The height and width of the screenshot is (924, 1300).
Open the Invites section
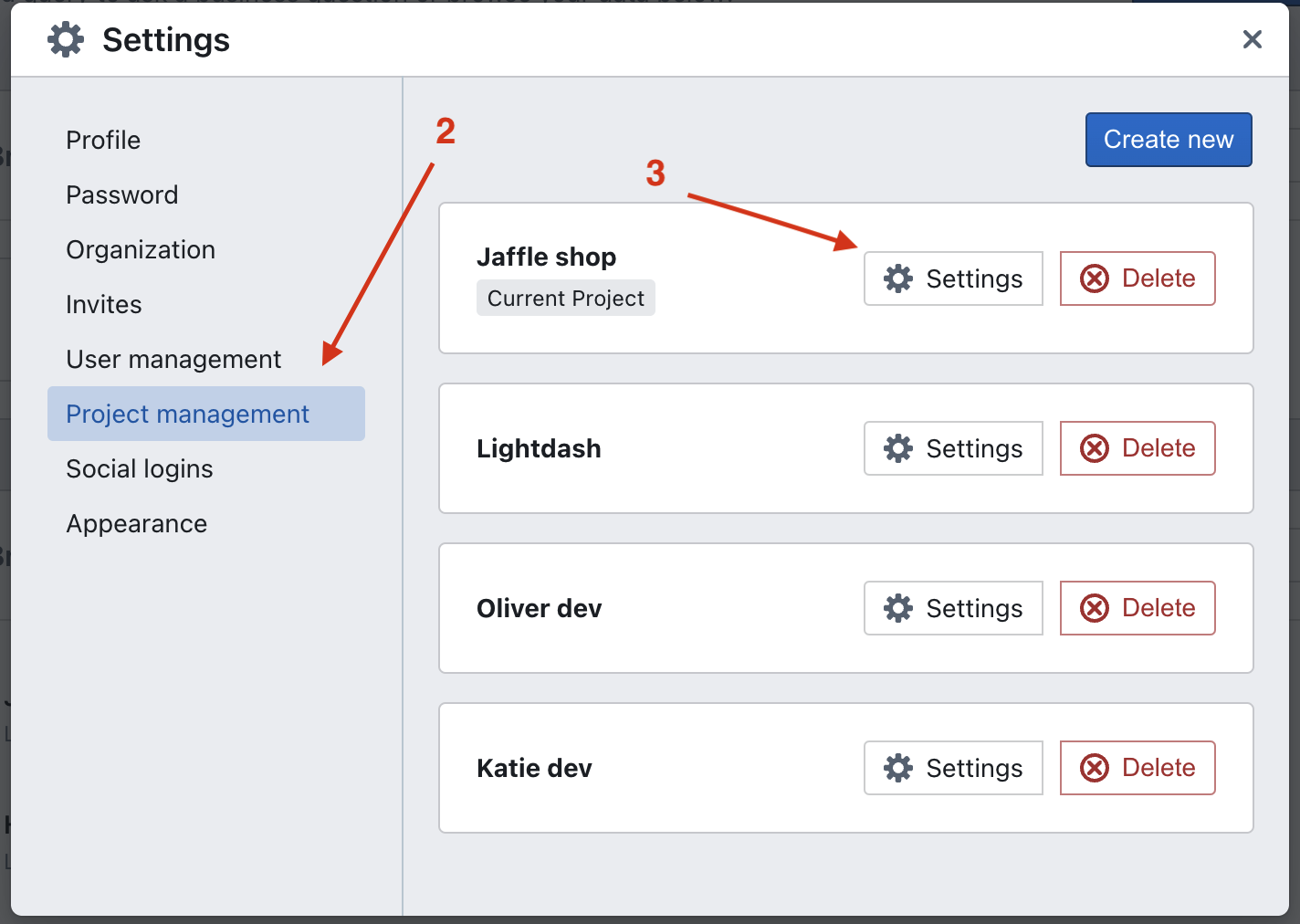tap(104, 304)
